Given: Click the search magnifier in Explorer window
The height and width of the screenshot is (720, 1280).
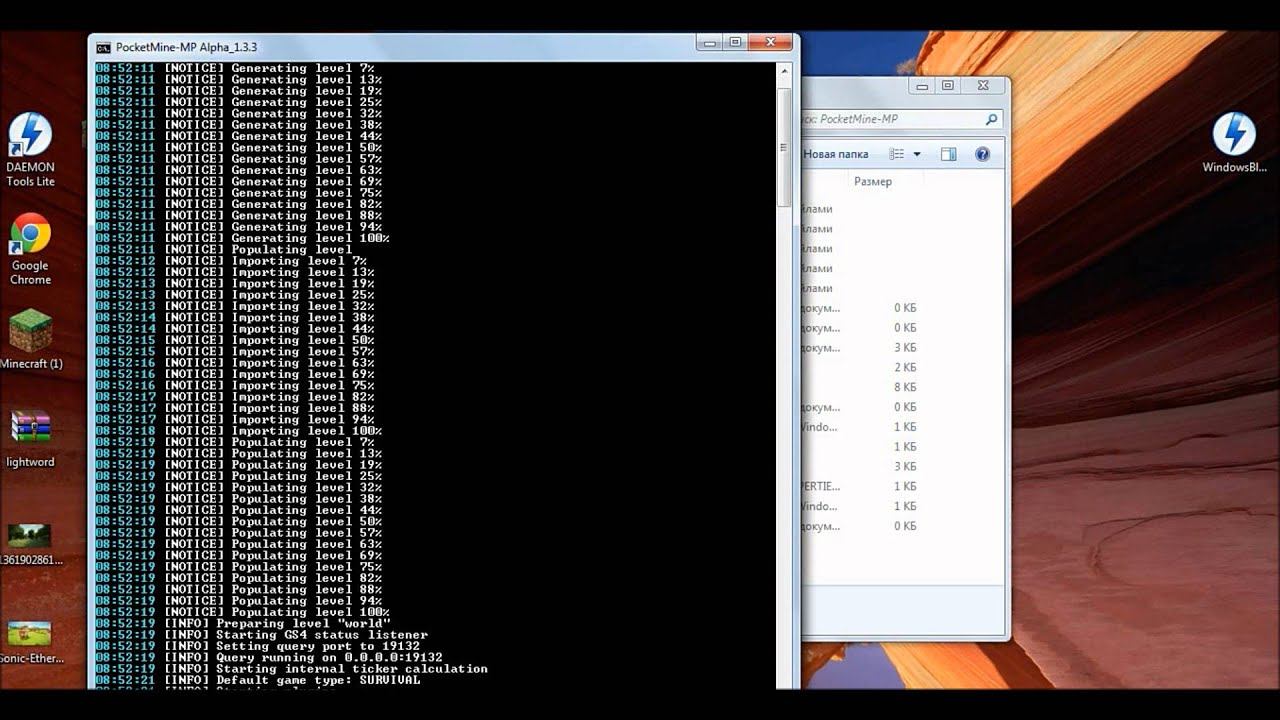Looking at the screenshot, I should [x=991, y=119].
